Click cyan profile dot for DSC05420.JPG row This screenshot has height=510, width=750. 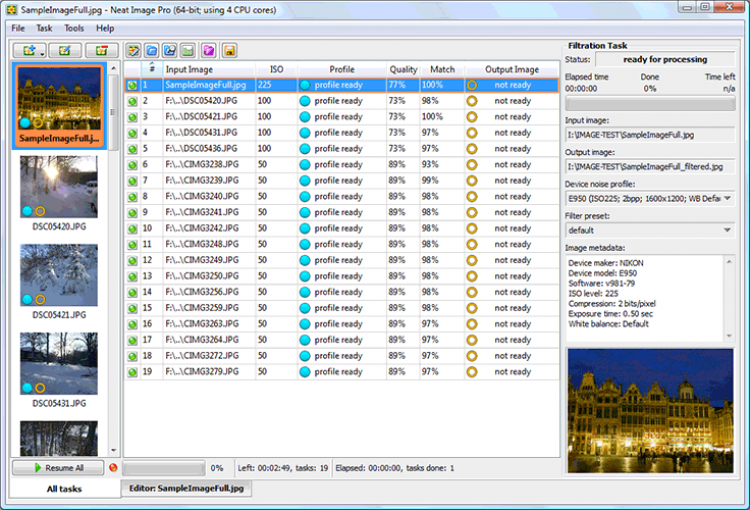pos(305,101)
